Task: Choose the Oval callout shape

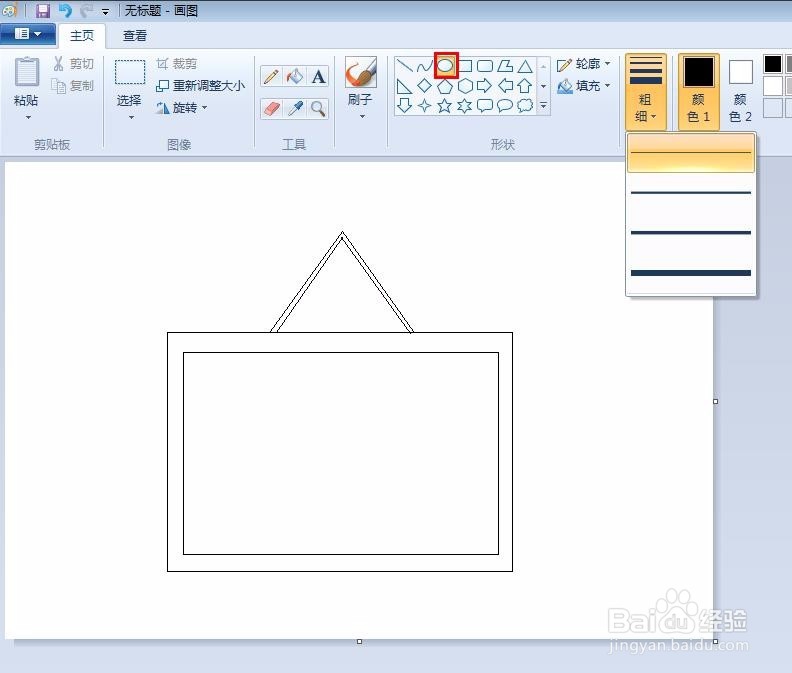Action: (505, 106)
